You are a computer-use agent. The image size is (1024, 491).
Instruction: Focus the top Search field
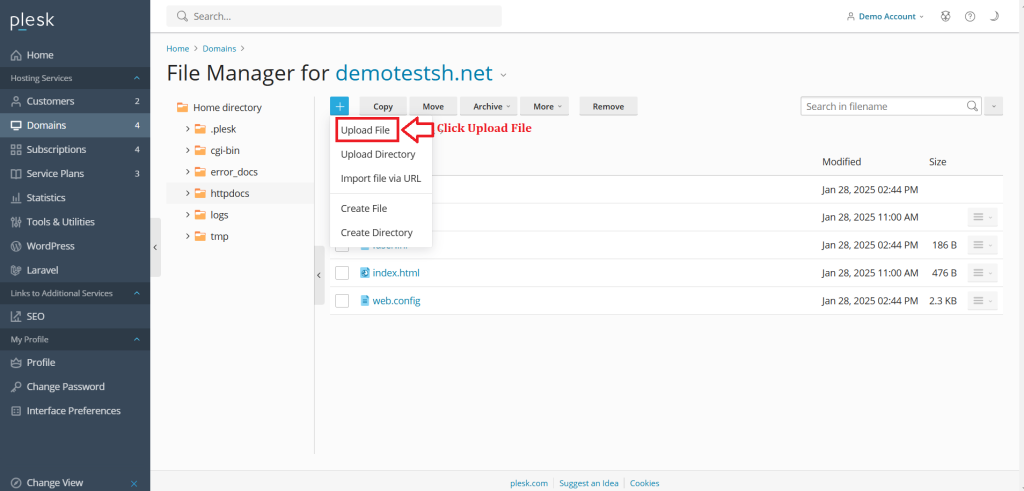[334, 16]
